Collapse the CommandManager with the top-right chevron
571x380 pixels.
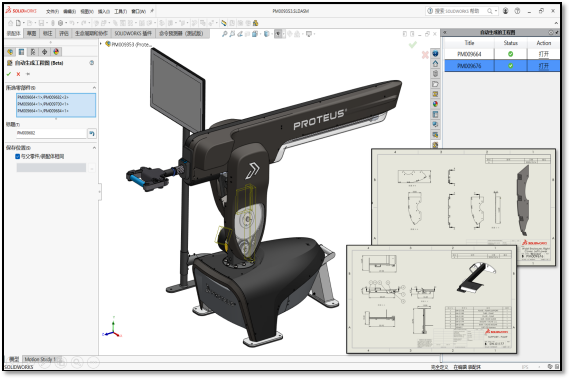[x=556, y=23]
